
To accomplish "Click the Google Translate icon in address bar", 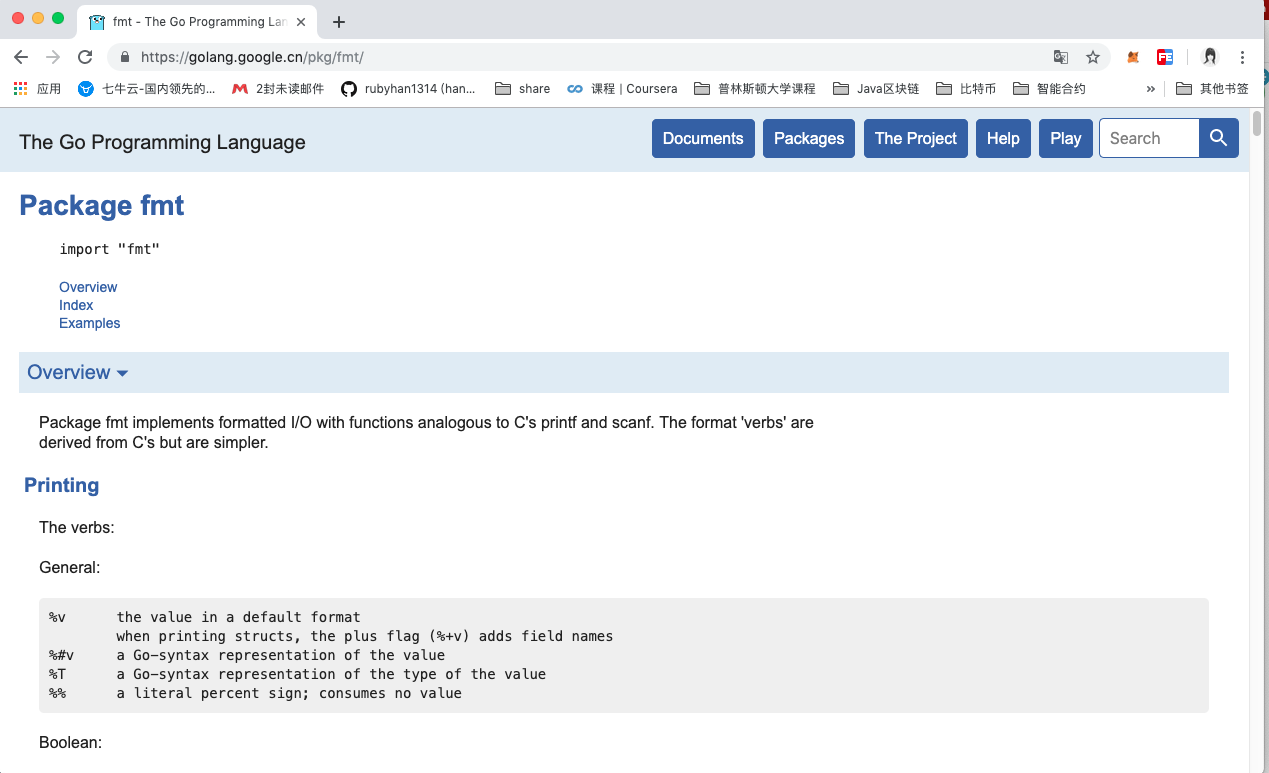I will [x=1060, y=57].
